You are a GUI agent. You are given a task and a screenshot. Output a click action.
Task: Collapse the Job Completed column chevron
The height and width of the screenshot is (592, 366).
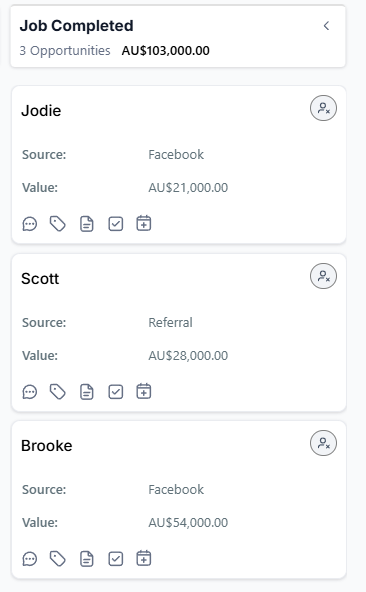point(326,26)
